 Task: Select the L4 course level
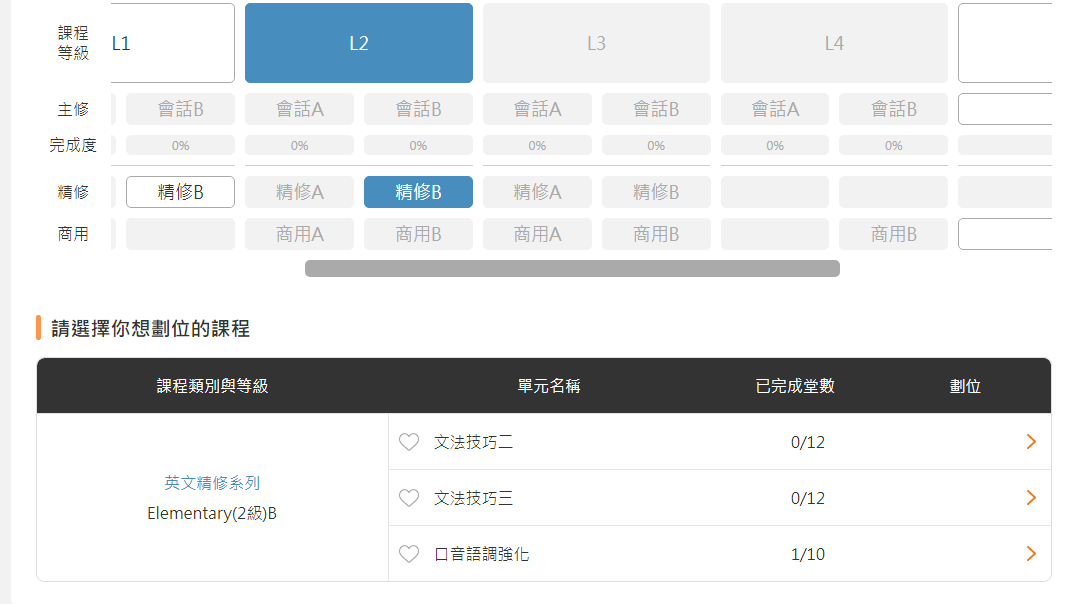(834, 43)
